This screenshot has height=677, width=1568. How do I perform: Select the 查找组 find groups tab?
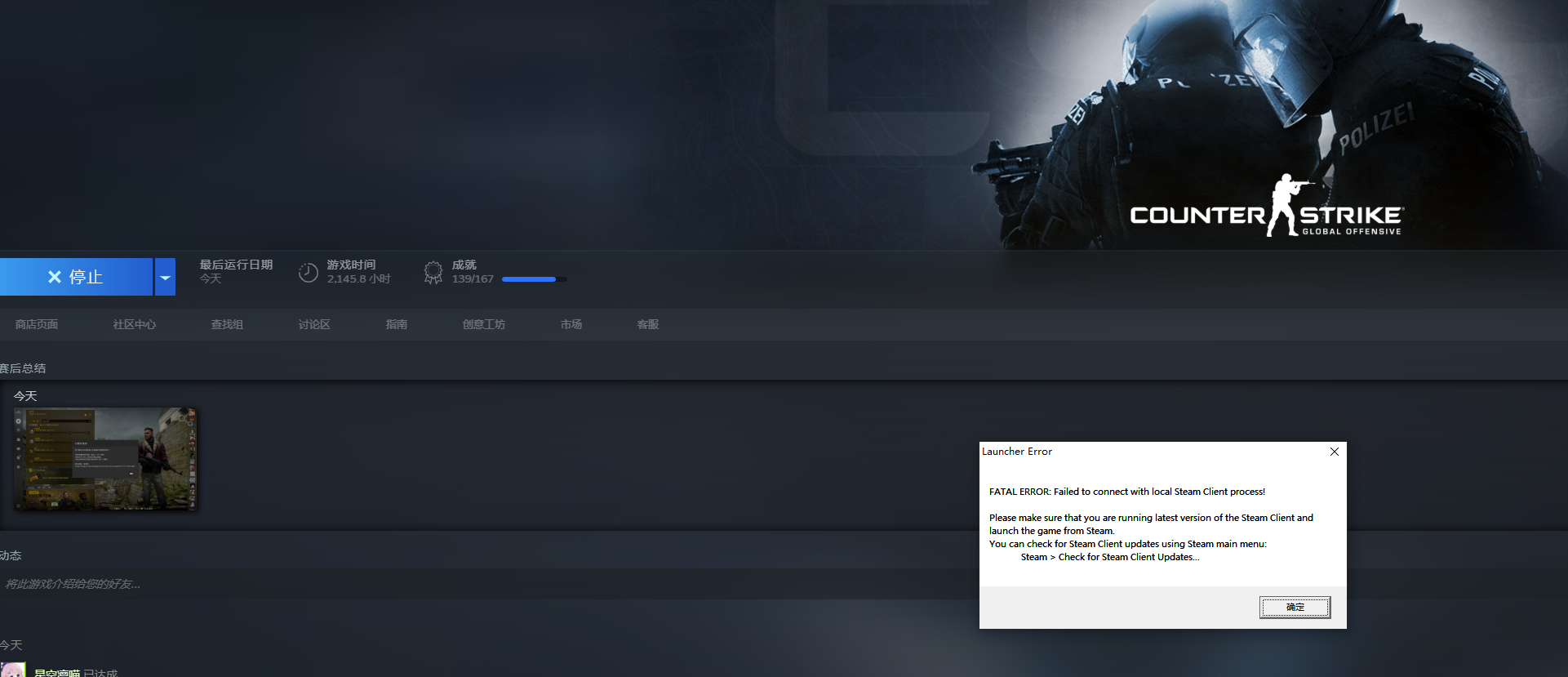pyautogui.click(x=227, y=324)
